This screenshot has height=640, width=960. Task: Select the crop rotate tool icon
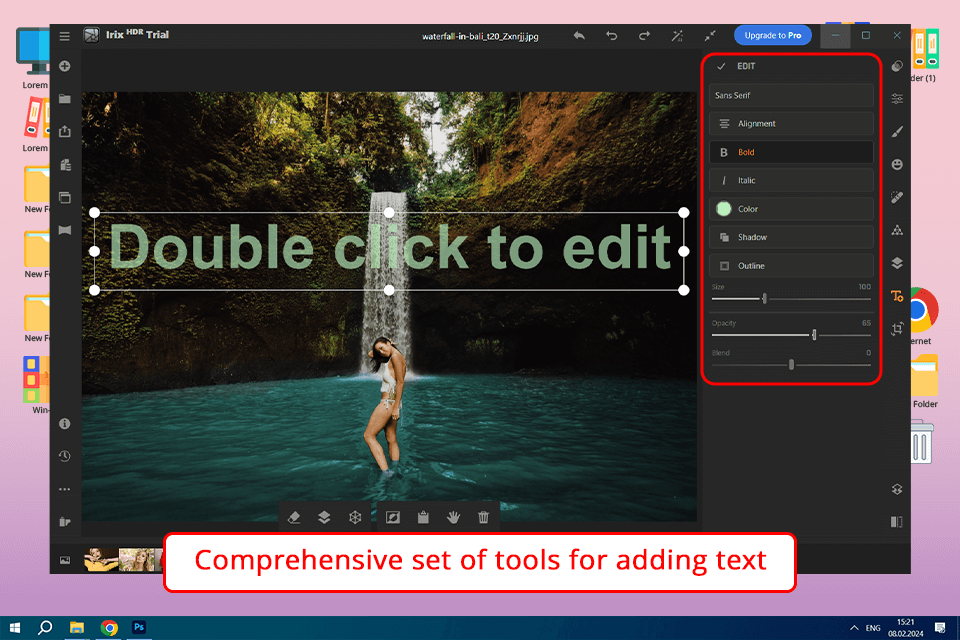click(897, 329)
